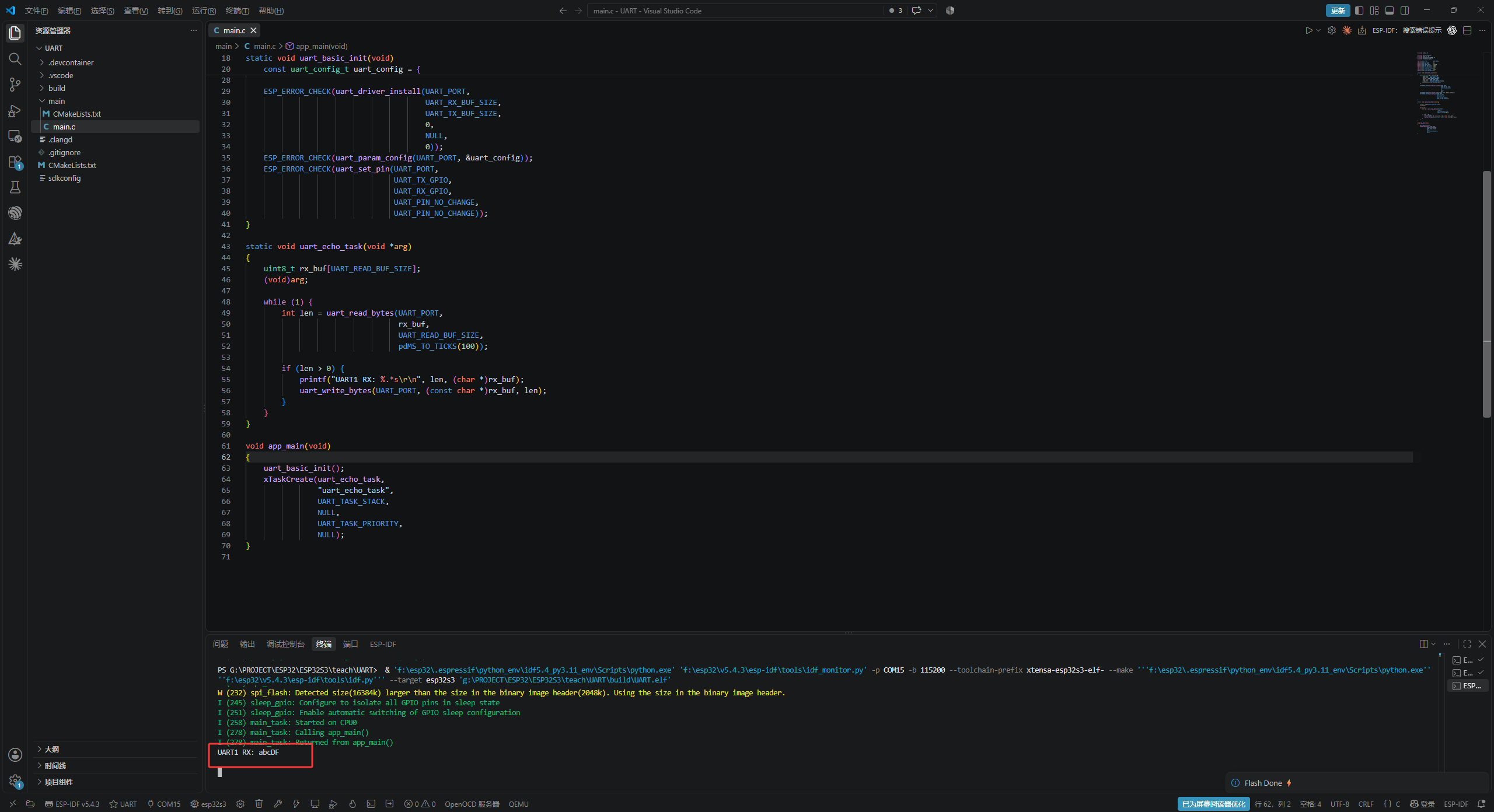Open the customize layout button
1494x812 pixels.
tap(1375, 10)
